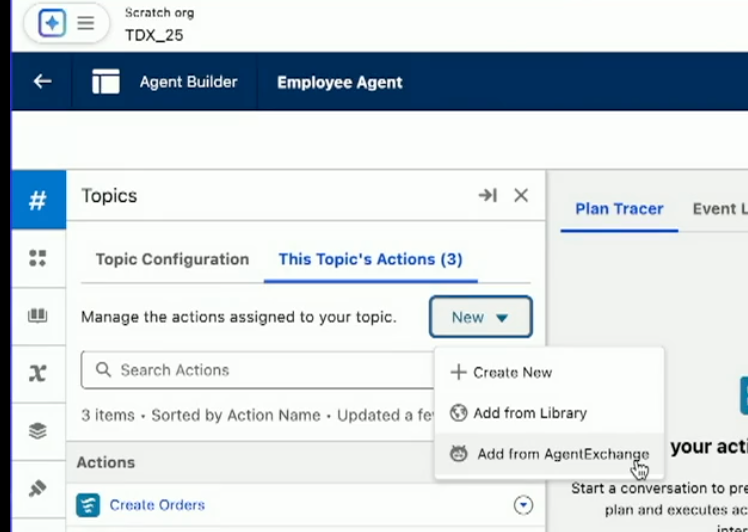Open the Create Orders action link
This screenshot has width=748, height=532.
click(157, 505)
